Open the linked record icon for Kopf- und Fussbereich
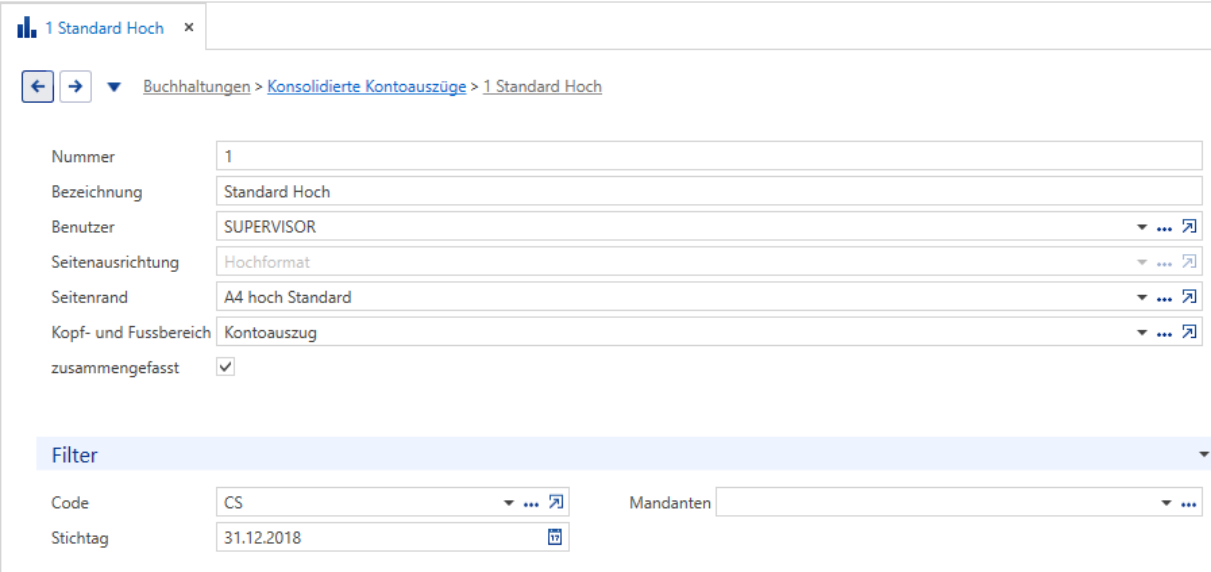Viewport: 1211px width, 572px height. 1189,333
